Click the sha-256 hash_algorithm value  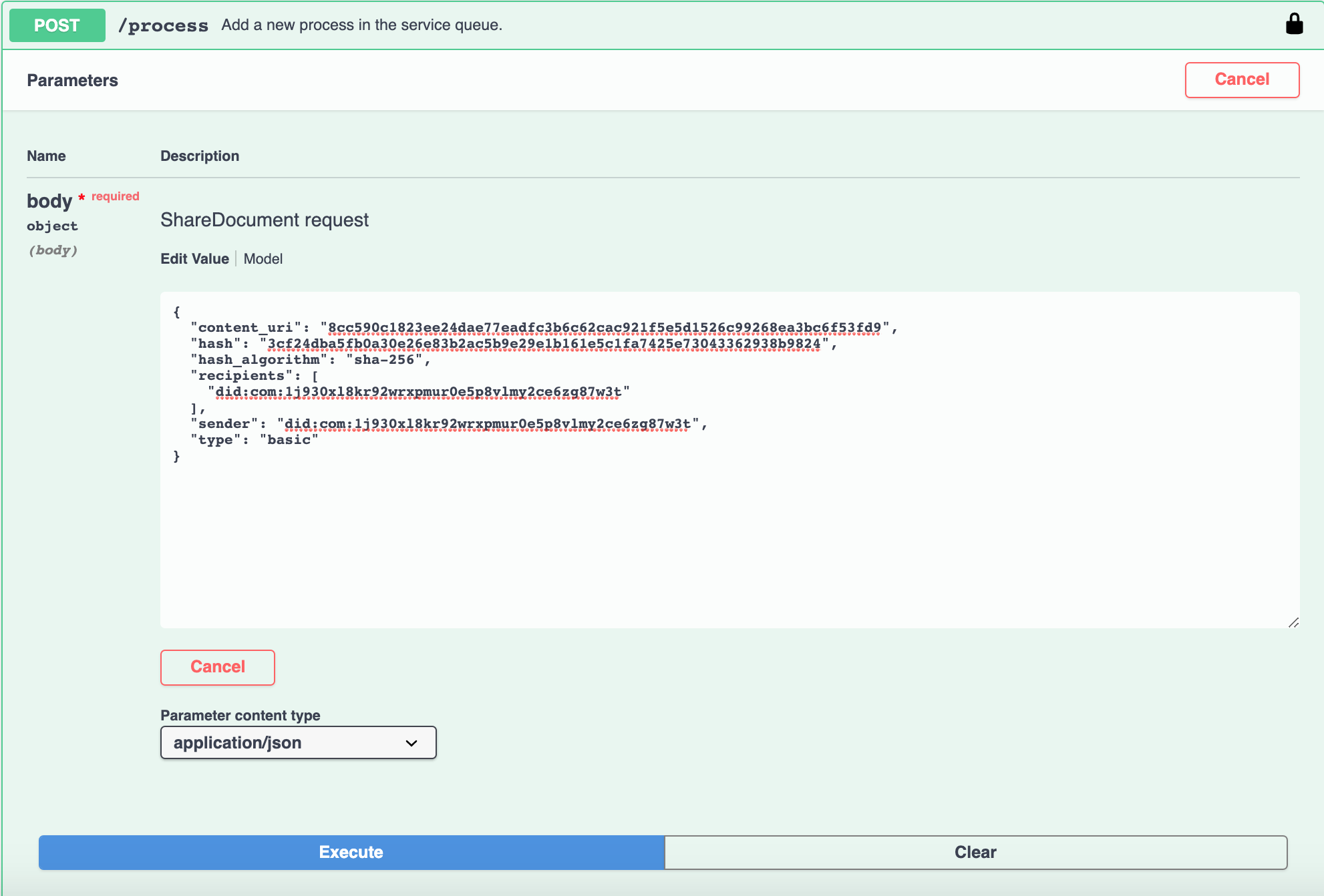(384, 360)
